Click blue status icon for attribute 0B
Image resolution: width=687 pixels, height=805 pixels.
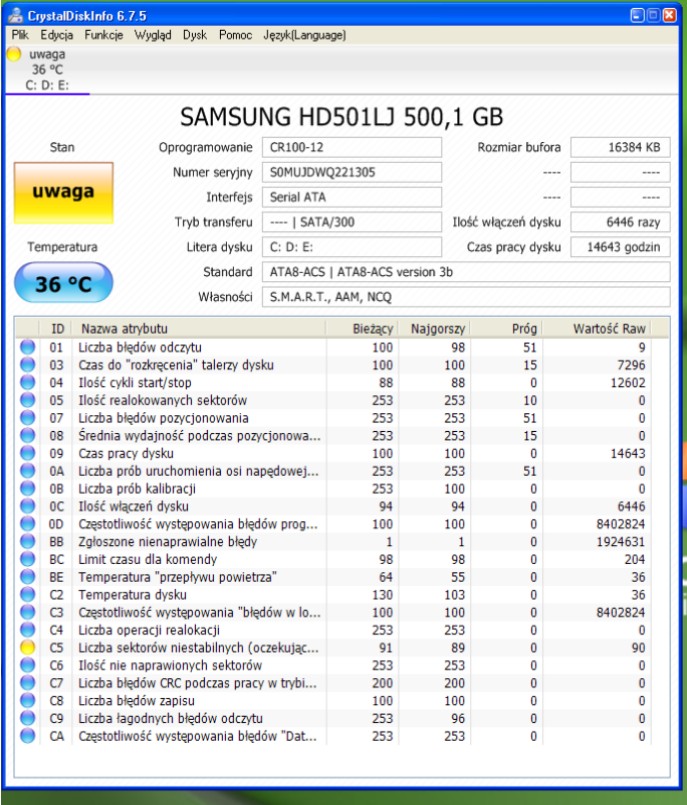[x=28, y=489]
